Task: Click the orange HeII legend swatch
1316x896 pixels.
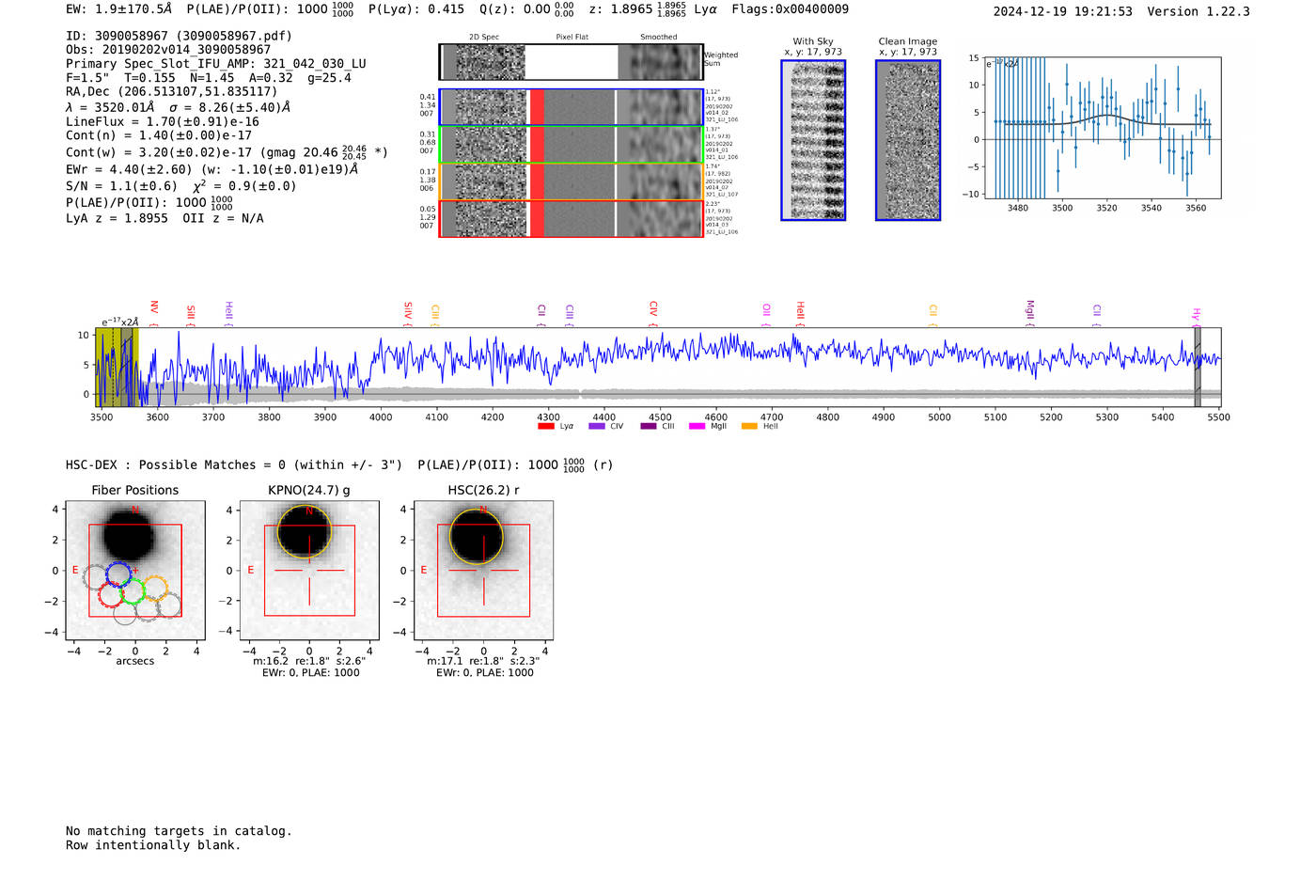Action: pyautogui.click(x=749, y=426)
